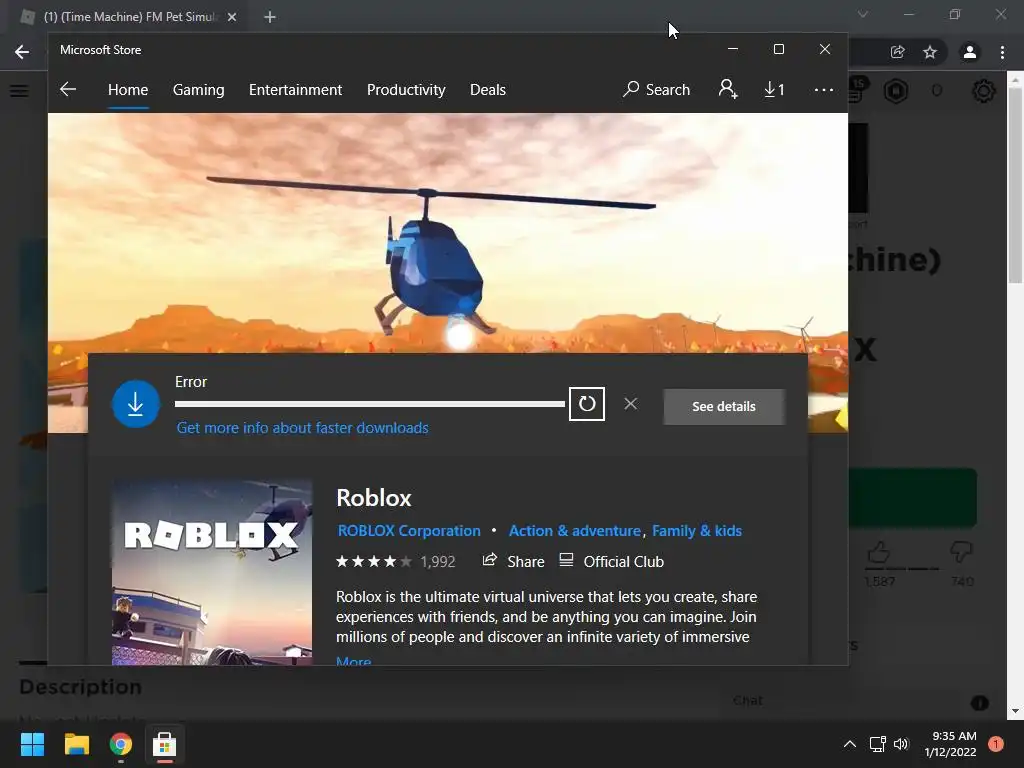Click the star rating for Roblox
This screenshot has width=1024, height=768.
(x=374, y=562)
